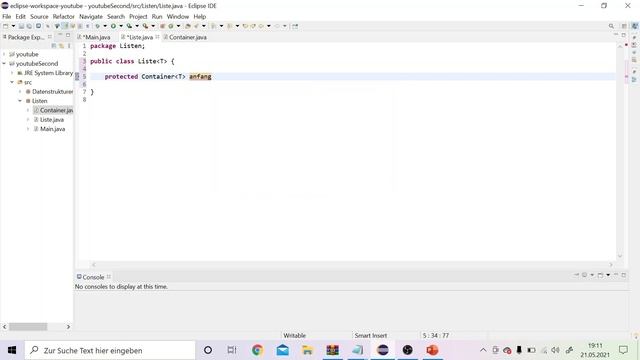
Task: Open the File menu
Action: point(7,17)
